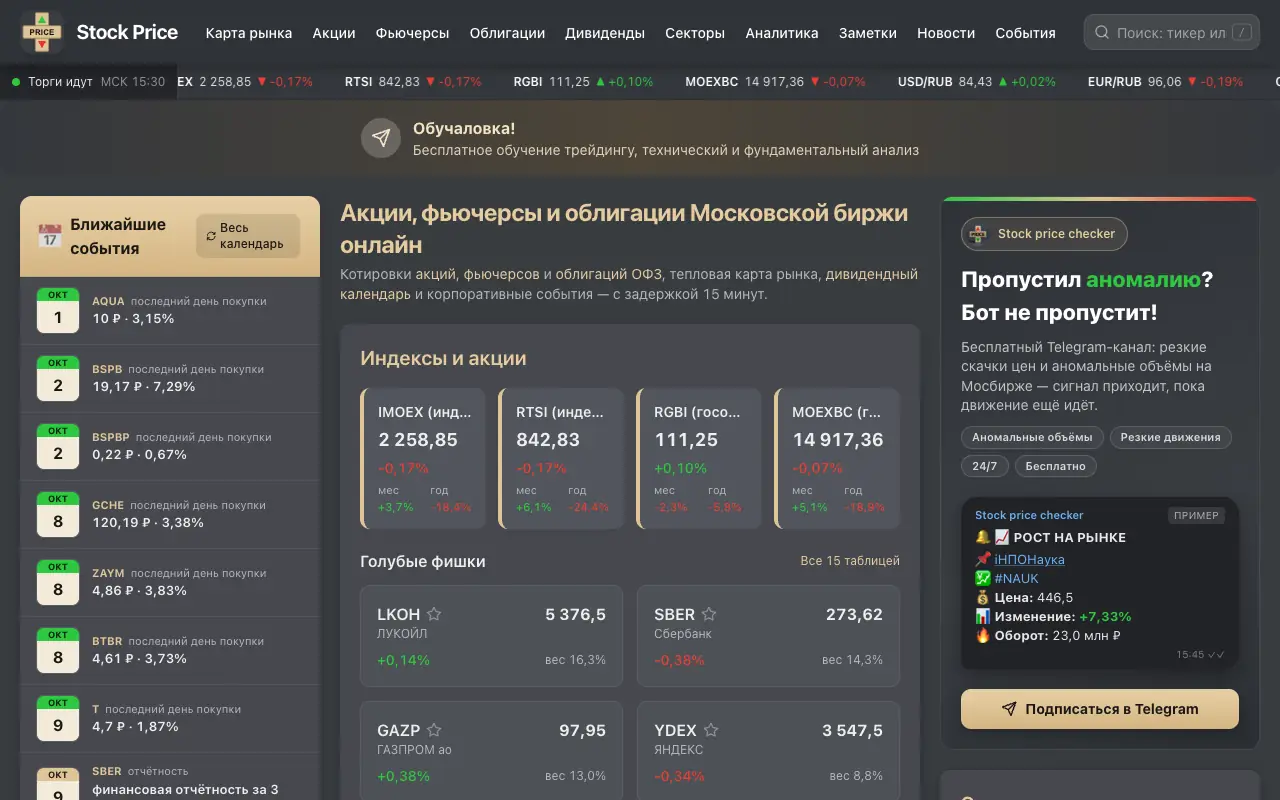The width and height of the screenshot is (1280, 800).
Task: Follow the акций link in description
Action: coord(435,274)
